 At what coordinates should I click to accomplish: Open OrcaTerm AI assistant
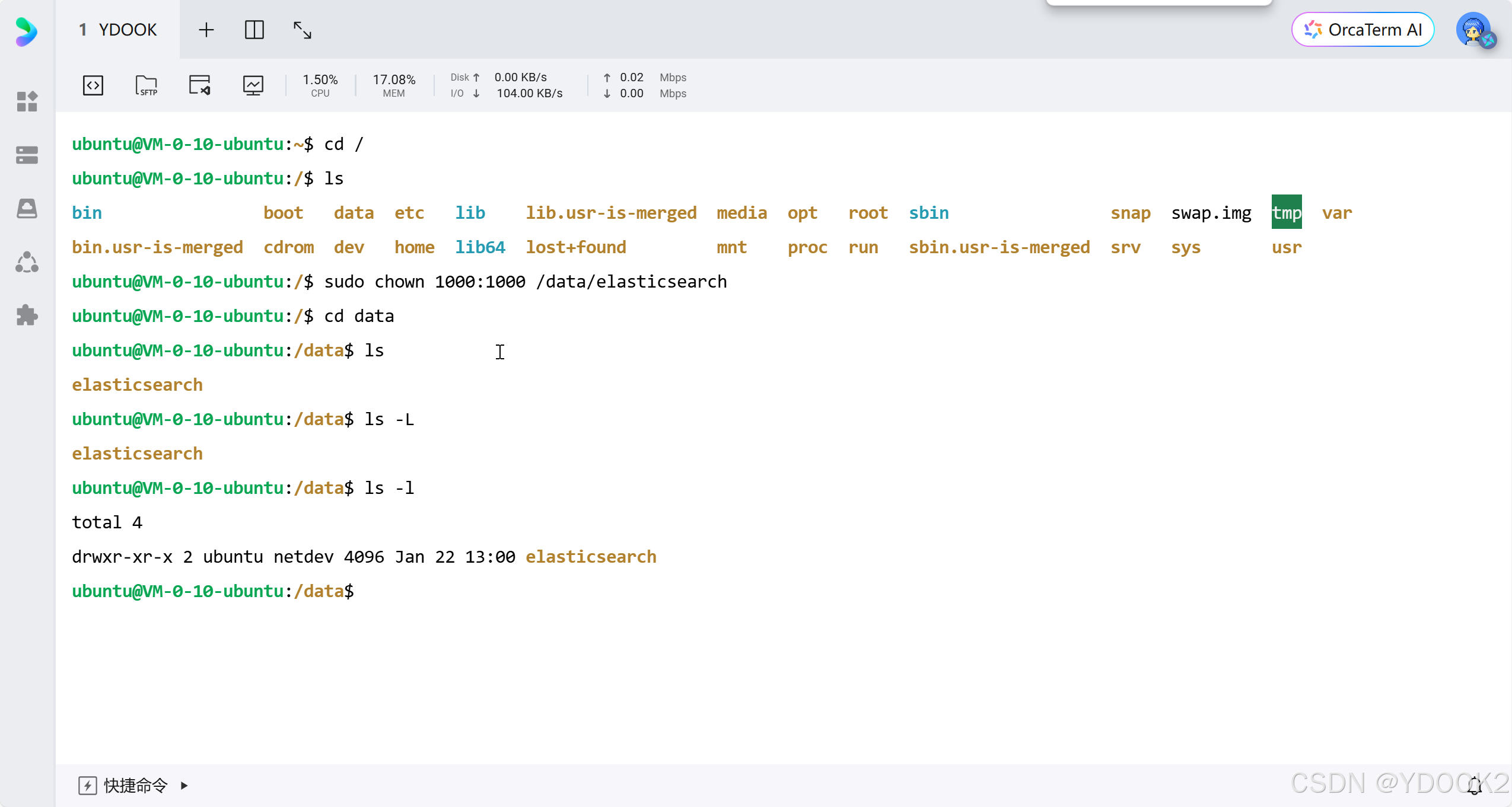pyautogui.click(x=1363, y=30)
